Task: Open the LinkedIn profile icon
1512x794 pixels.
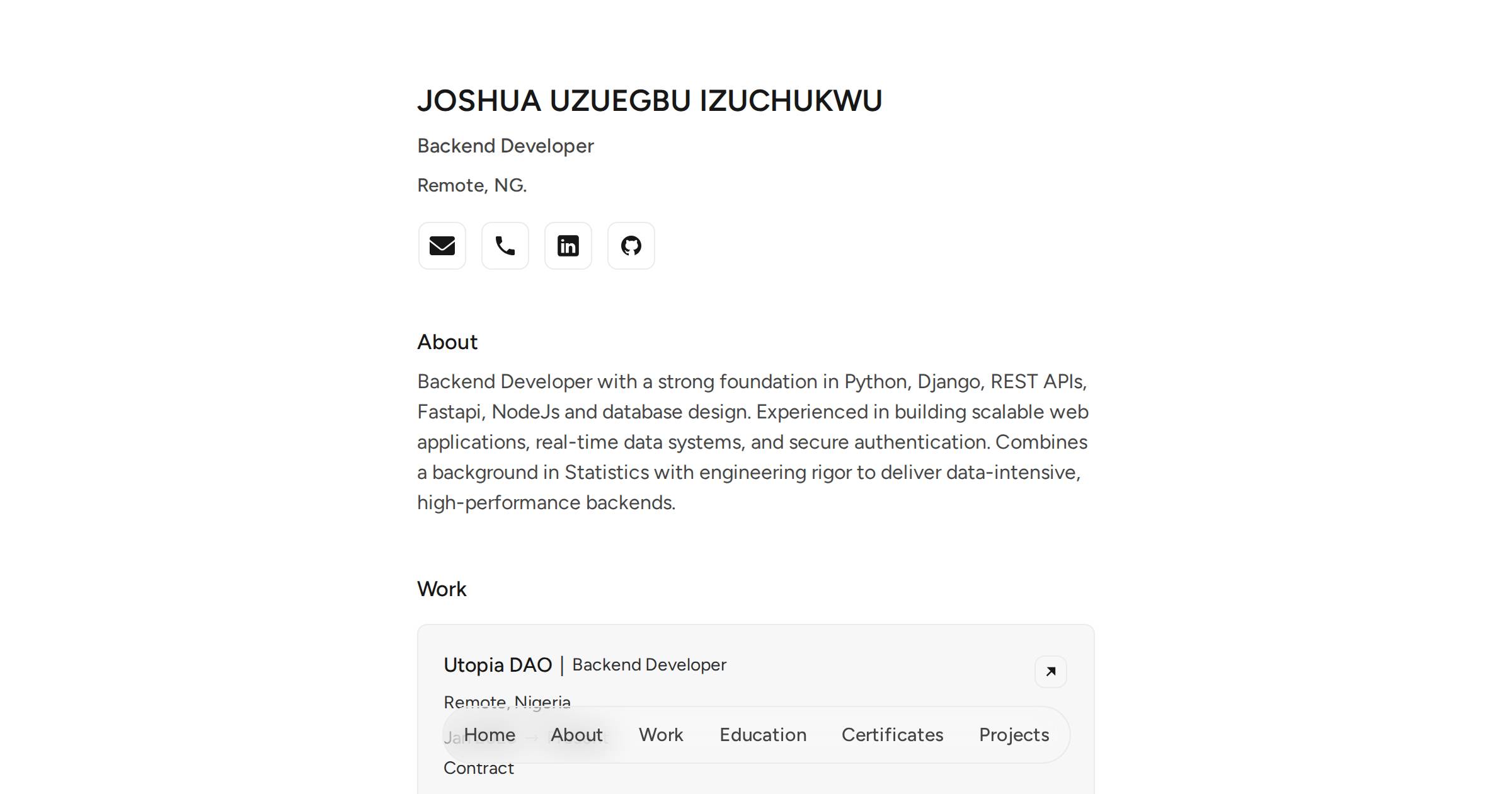Action: point(568,246)
